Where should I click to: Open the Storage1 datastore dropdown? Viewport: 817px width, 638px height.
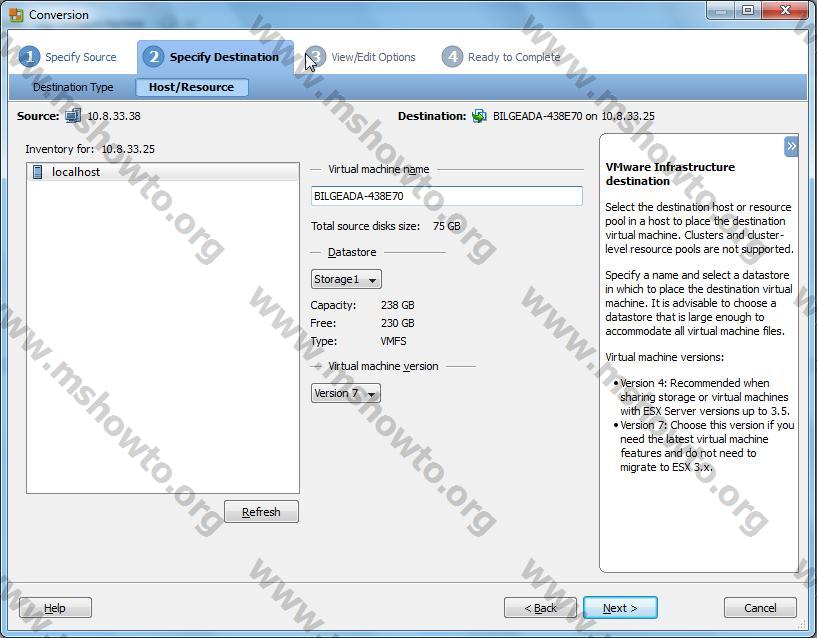click(346, 279)
